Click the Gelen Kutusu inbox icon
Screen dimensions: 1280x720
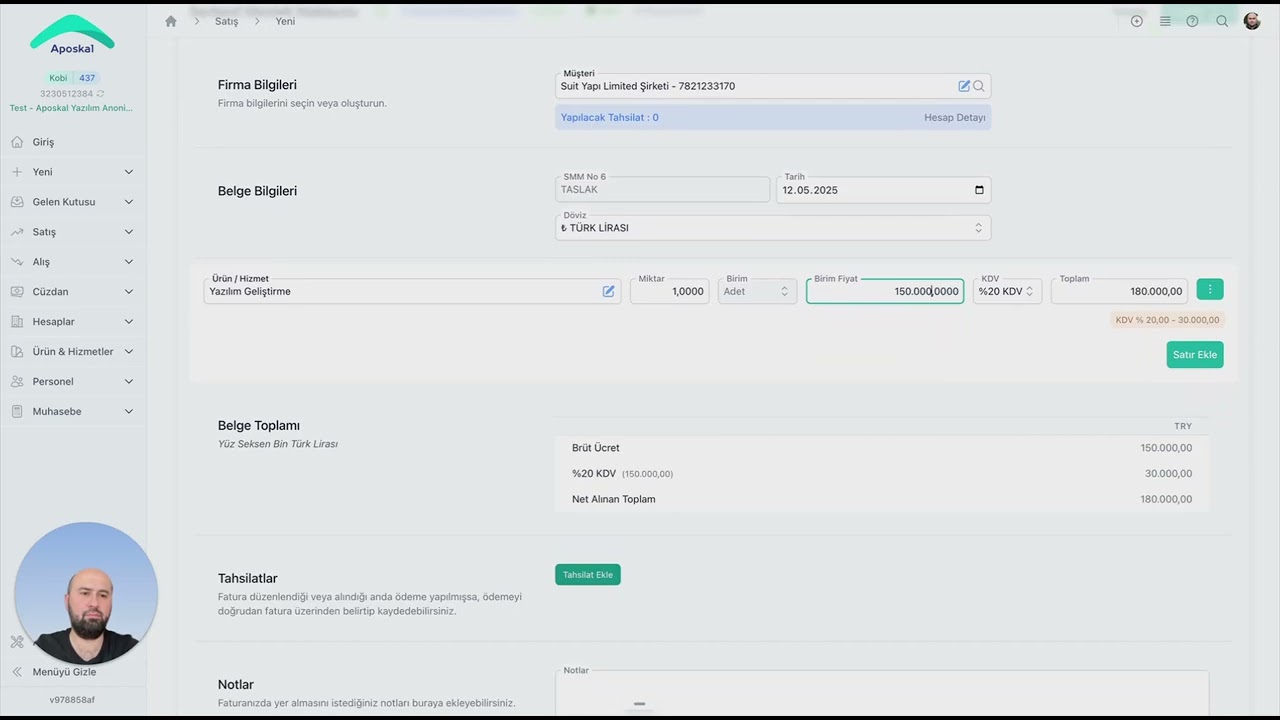(17, 202)
